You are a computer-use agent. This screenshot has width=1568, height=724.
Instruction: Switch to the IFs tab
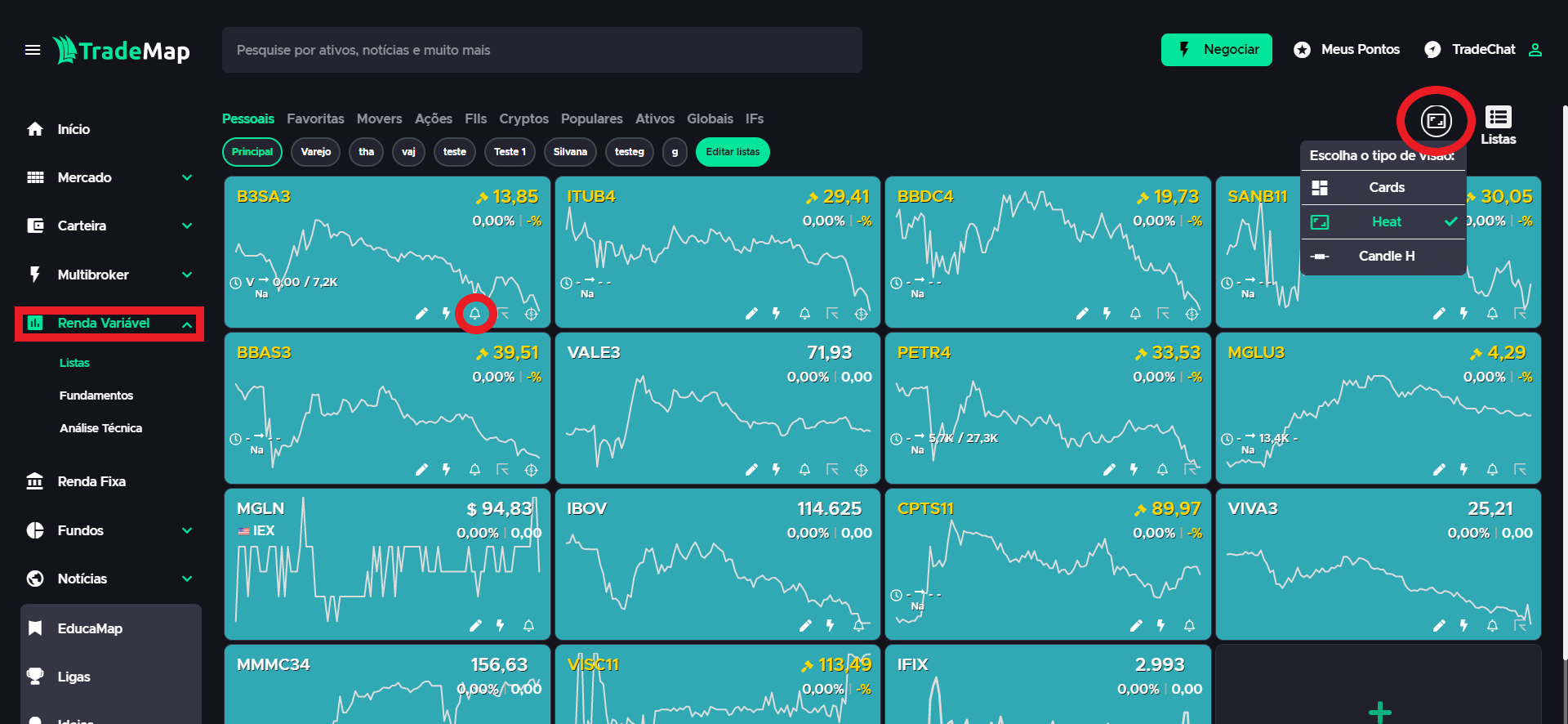click(x=755, y=118)
